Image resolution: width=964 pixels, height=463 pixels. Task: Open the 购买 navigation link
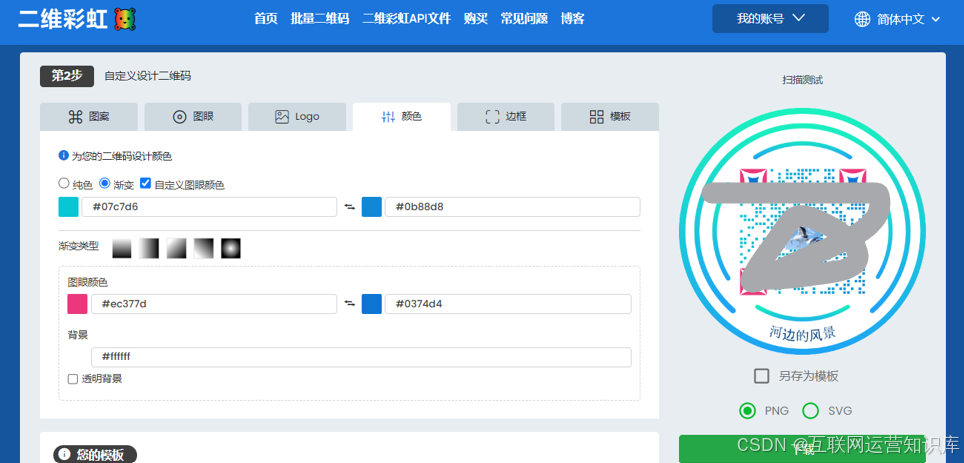point(476,19)
